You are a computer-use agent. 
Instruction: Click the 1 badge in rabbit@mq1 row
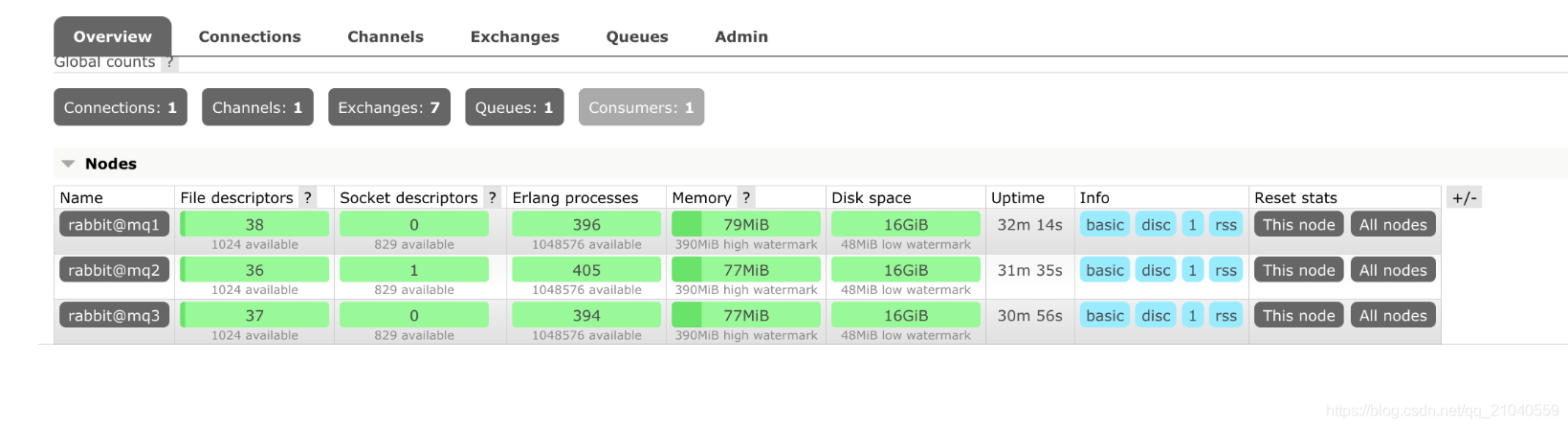tap(1192, 225)
